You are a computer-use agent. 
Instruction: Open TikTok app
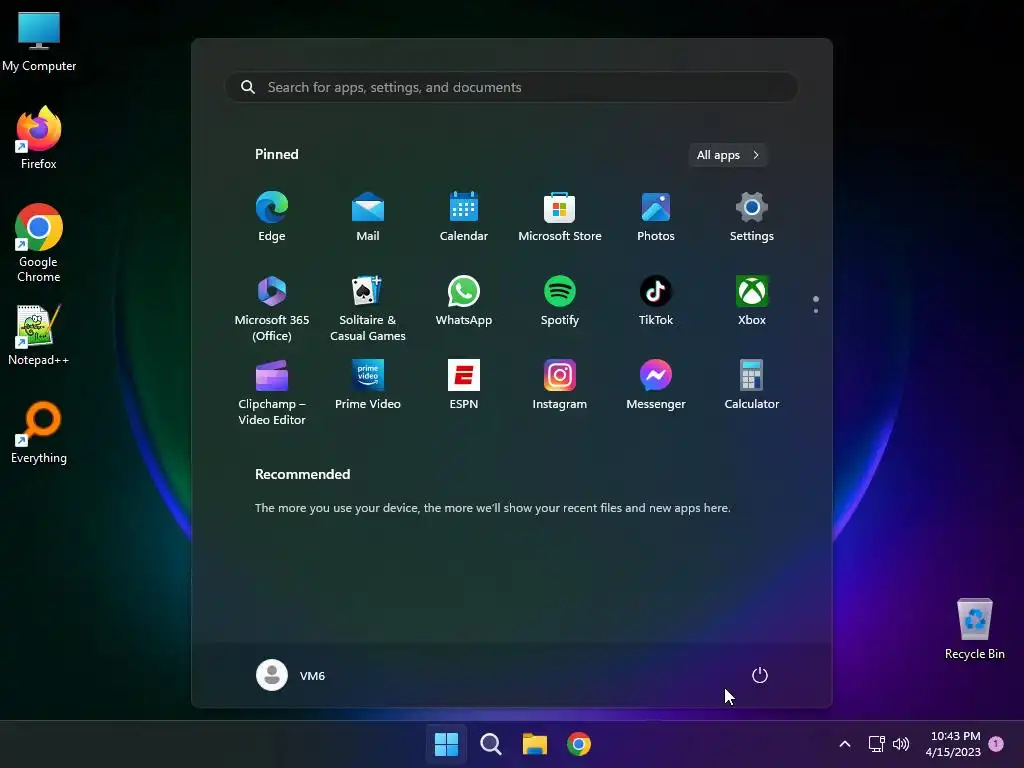click(x=656, y=301)
